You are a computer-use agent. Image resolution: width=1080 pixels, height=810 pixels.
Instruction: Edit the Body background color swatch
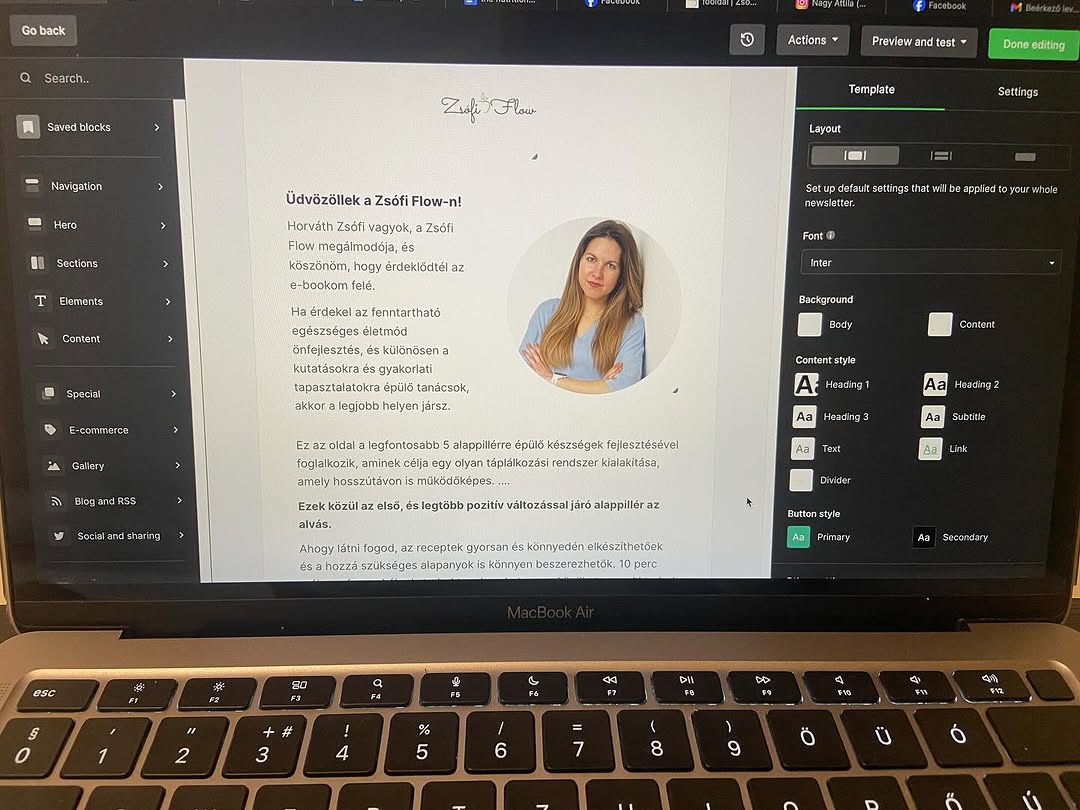coord(812,323)
